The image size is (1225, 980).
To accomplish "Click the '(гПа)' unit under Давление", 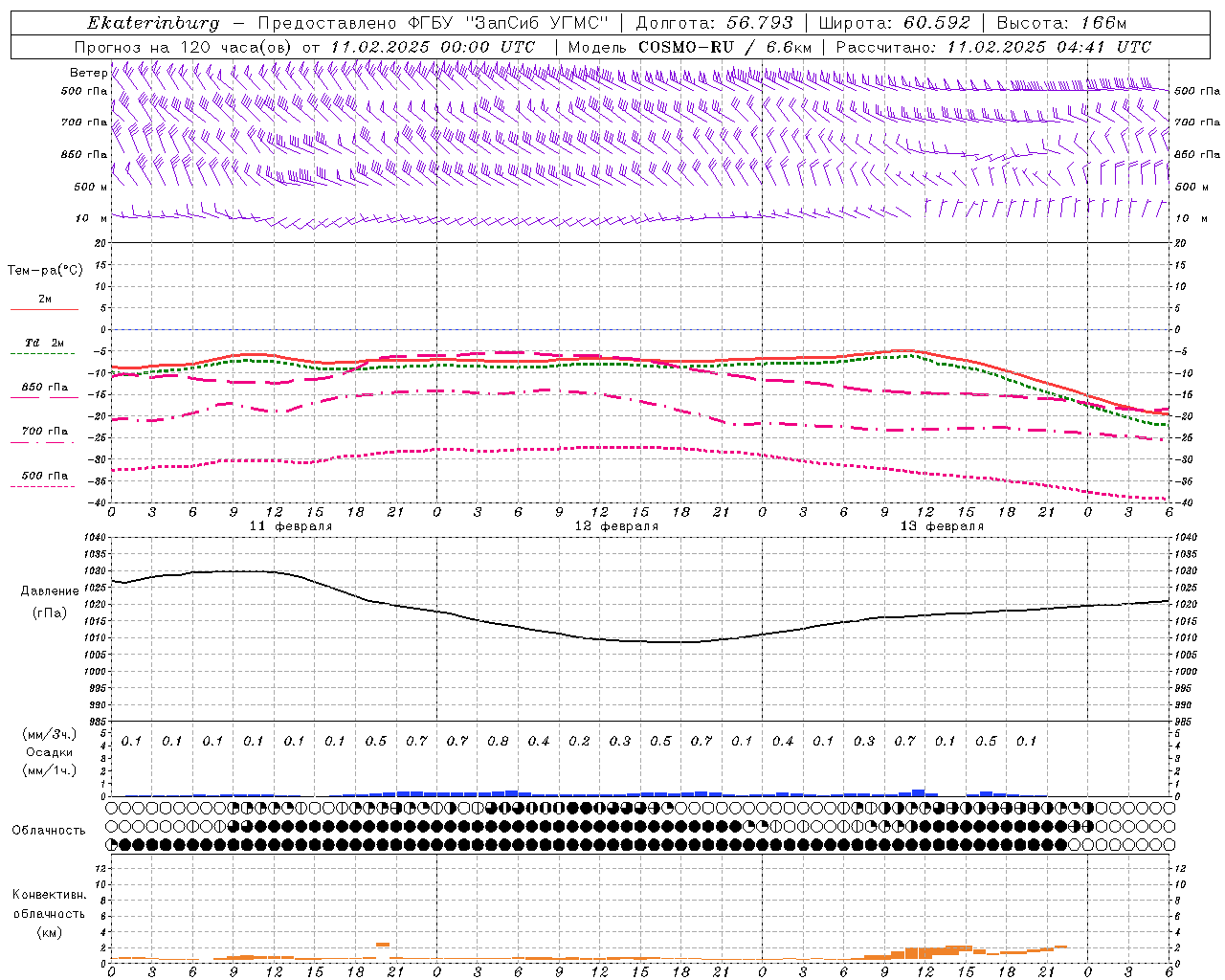I will [50, 612].
